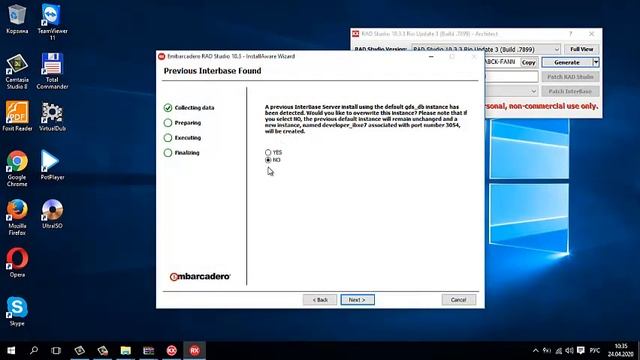Click the keygen window help question mark
The height and width of the screenshot is (360, 640).
pyautogui.click(x=571, y=34)
